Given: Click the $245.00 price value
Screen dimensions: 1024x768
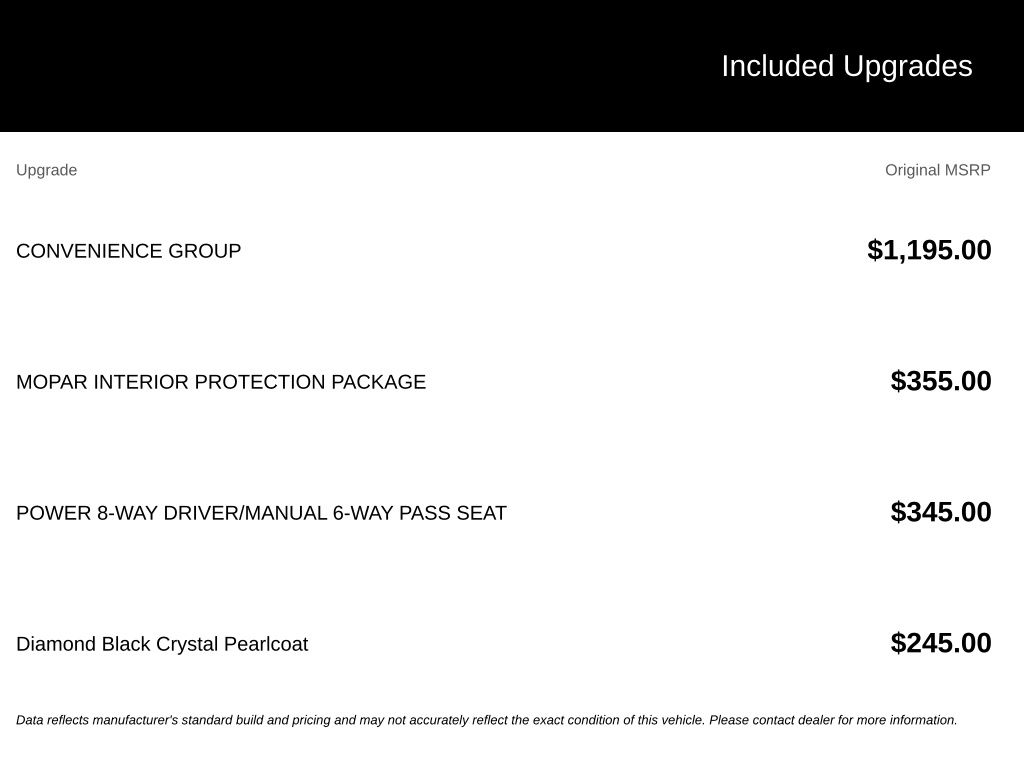Looking at the screenshot, I should click(x=940, y=643).
